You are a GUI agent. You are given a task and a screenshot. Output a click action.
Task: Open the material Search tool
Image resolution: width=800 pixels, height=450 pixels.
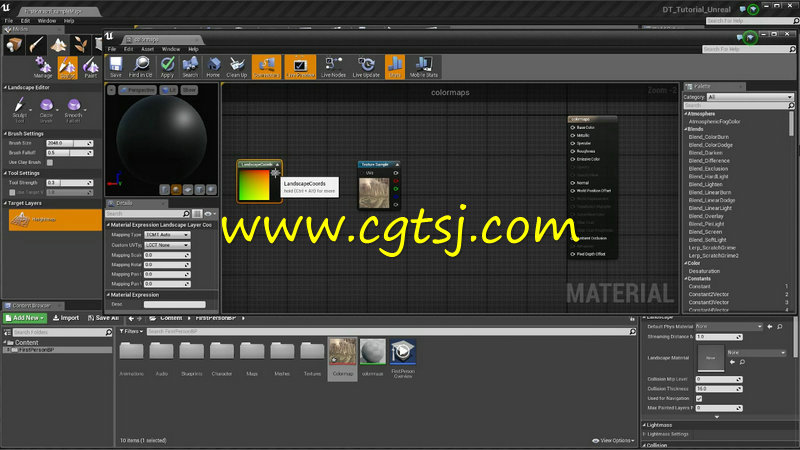(190, 67)
